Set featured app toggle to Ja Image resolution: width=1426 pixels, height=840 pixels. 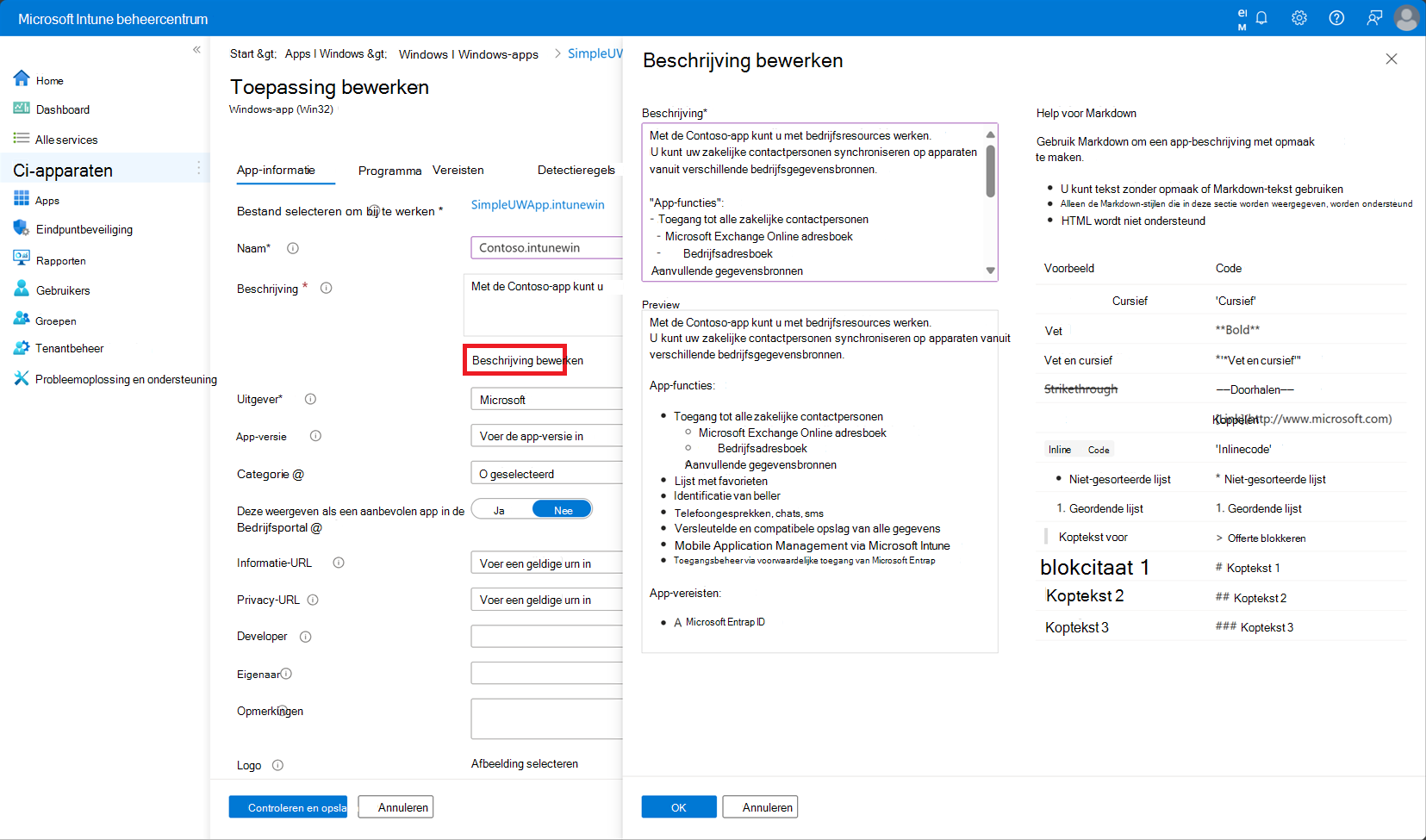click(x=501, y=510)
